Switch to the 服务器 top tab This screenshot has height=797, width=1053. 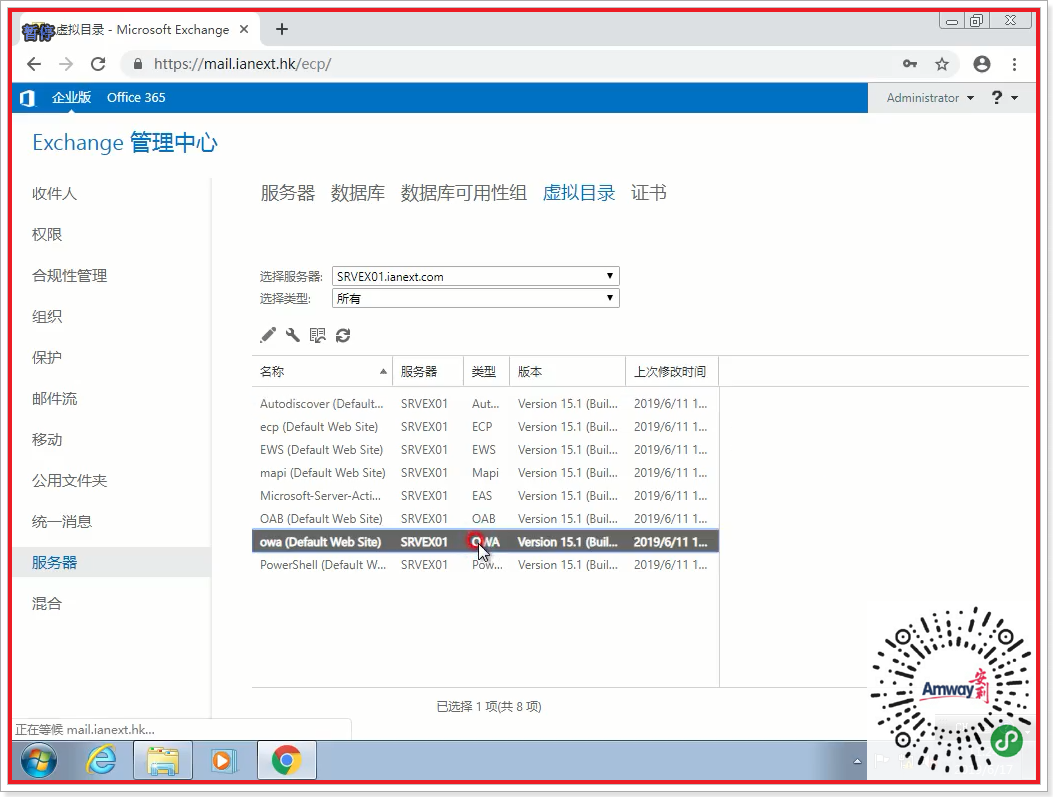(x=288, y=193)
